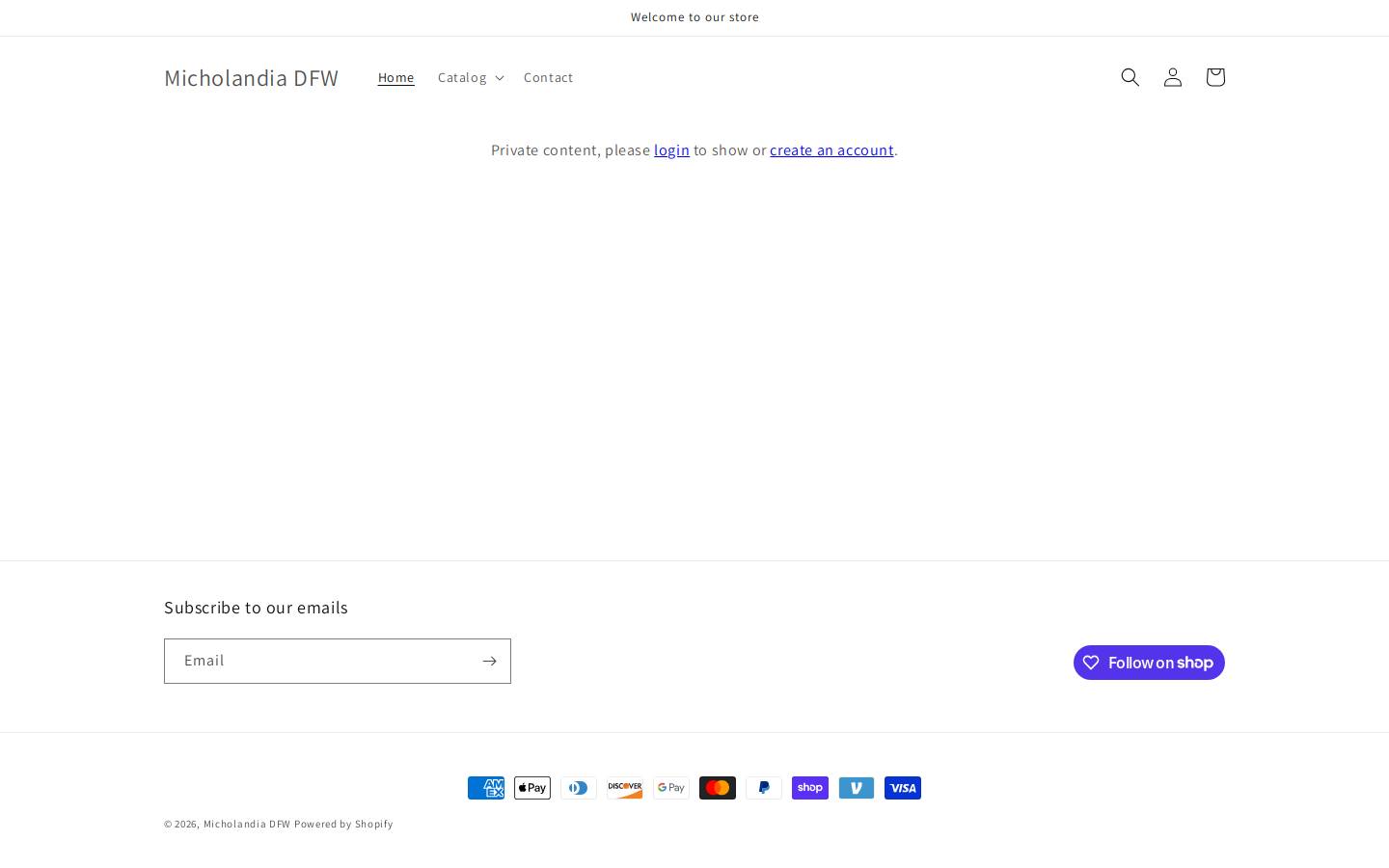Click the Shop Pay payment icon
Screen dimensions: 1389x868
pos(810,788)
